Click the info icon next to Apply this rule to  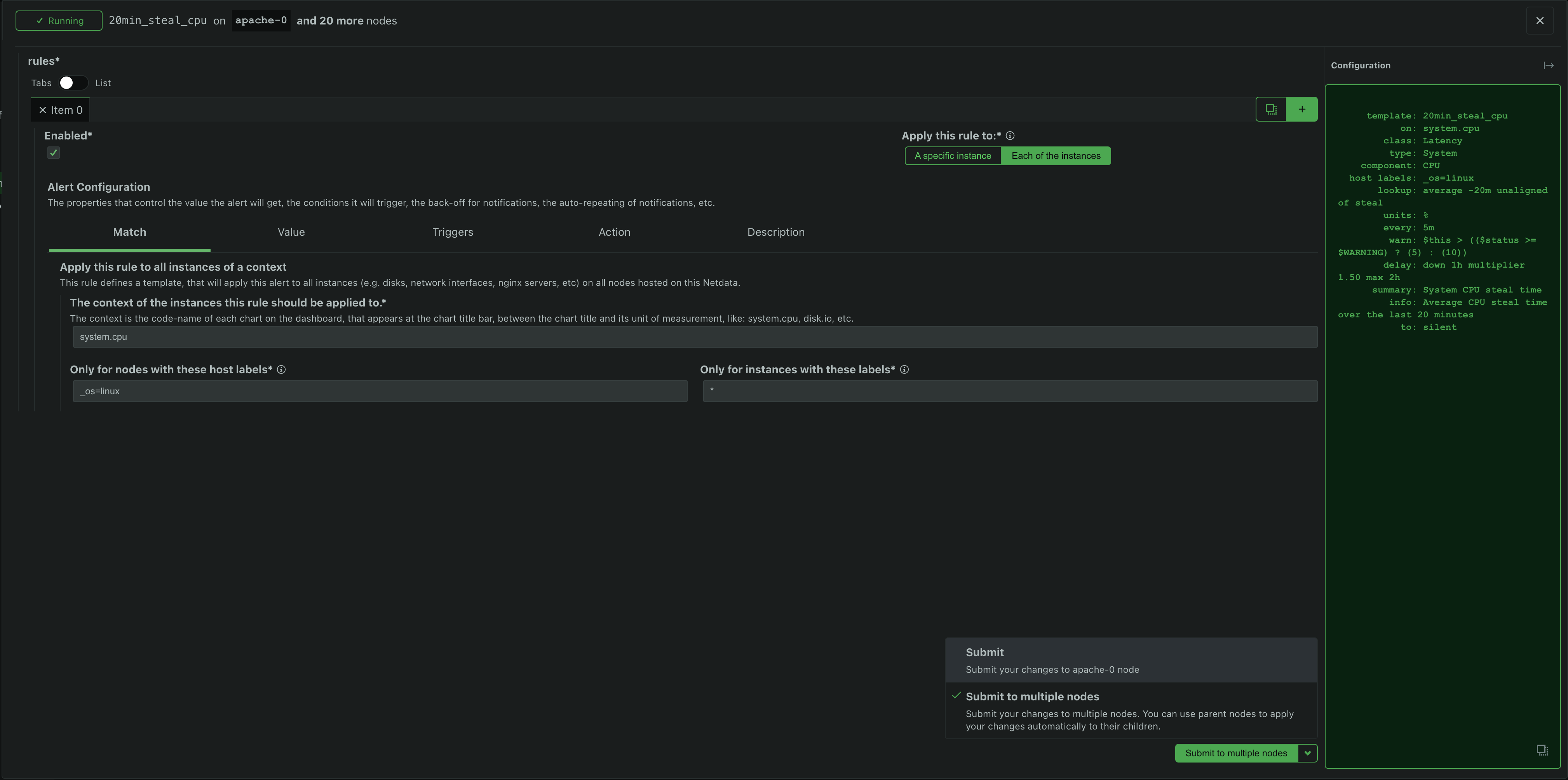(x=1010, y=136)
